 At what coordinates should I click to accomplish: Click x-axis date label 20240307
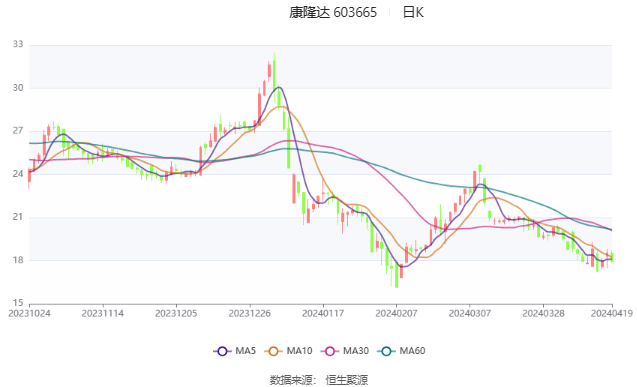470,313
